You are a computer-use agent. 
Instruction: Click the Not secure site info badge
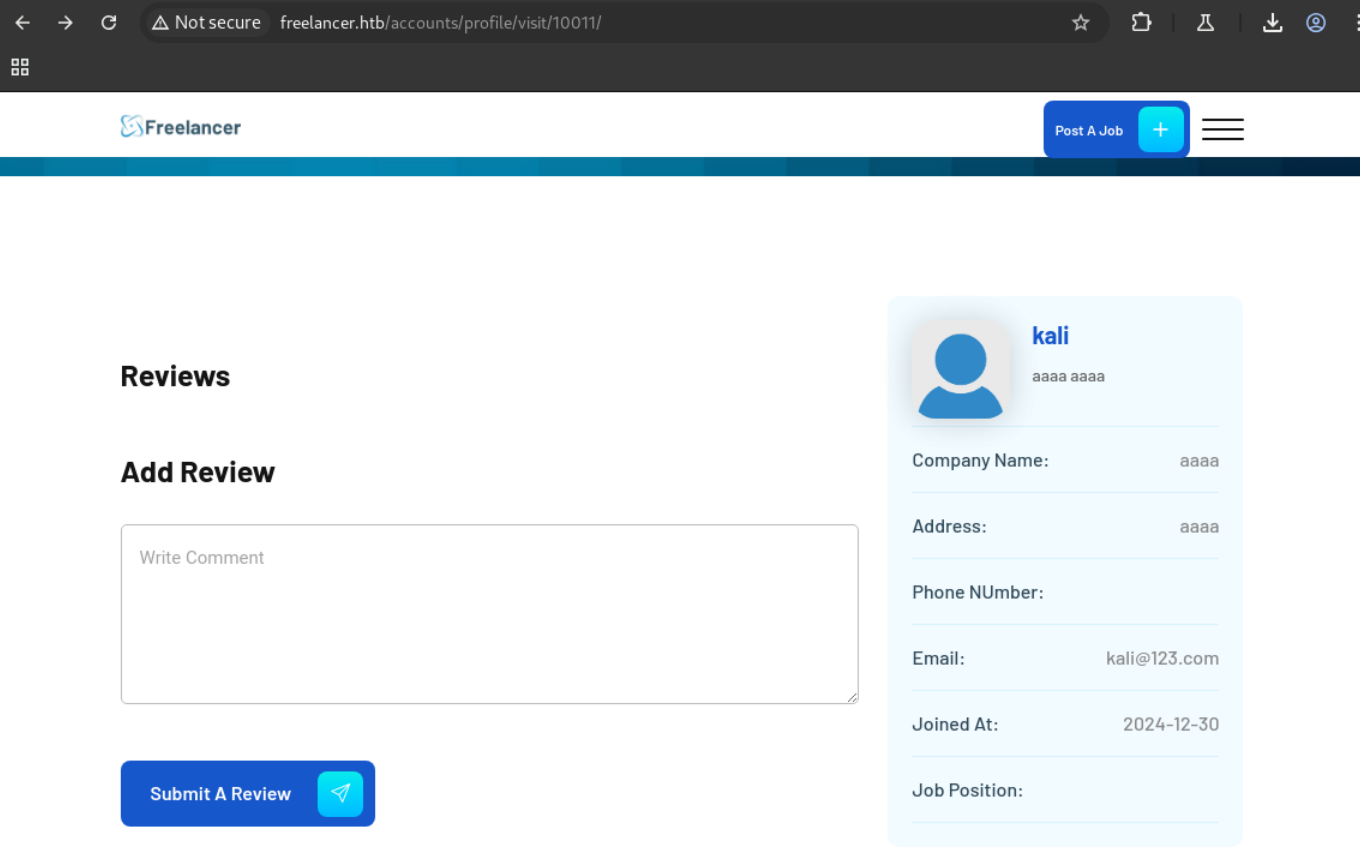tap(207, 22)
